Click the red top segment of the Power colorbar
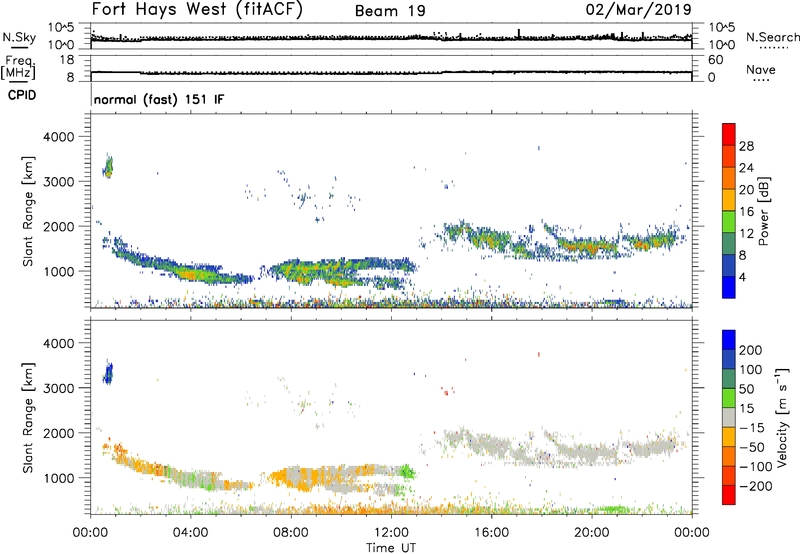This screenshot has width=800, height=554. coord(729,134)
